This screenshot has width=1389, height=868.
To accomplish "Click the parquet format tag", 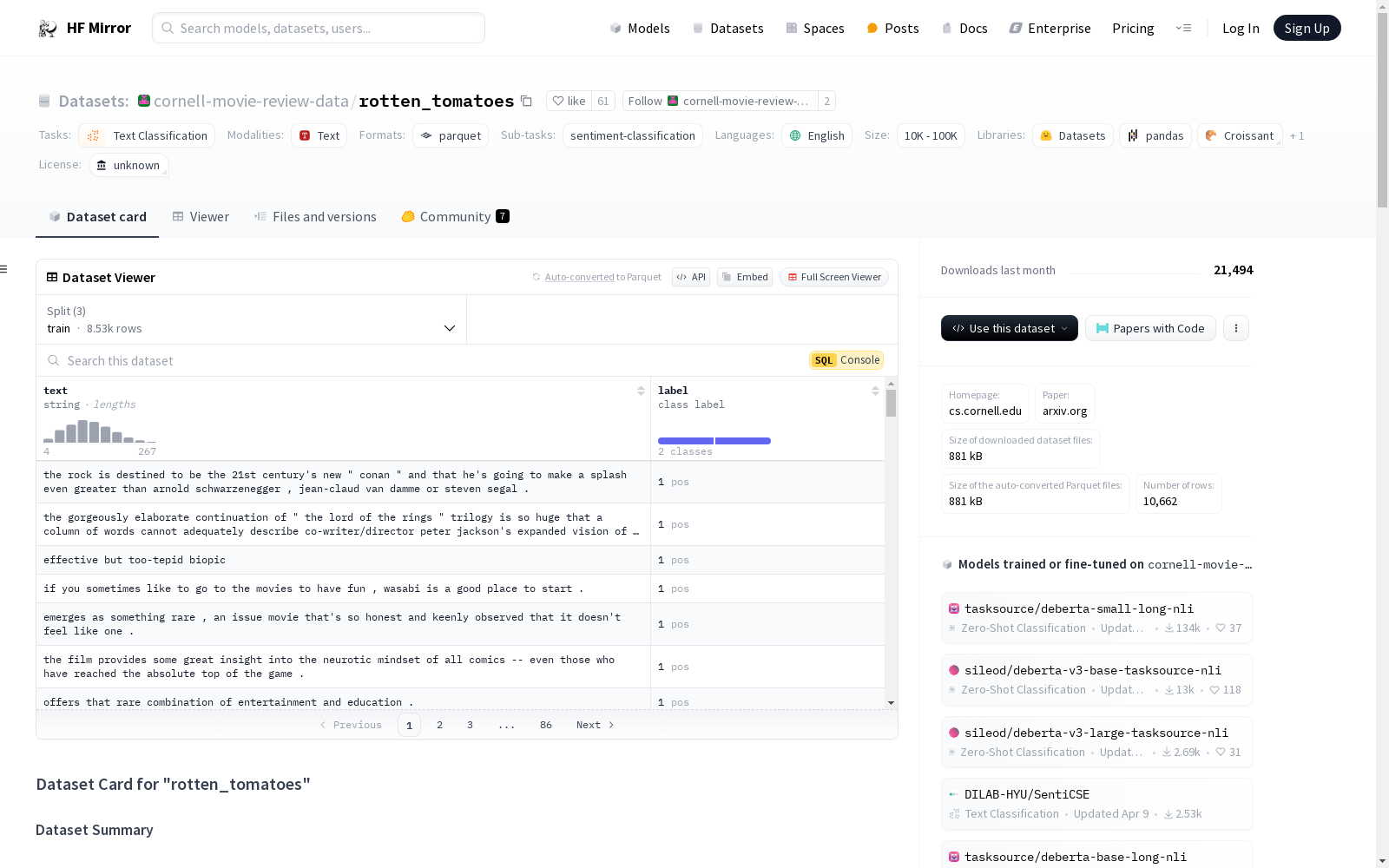I will tap(451, 135).
